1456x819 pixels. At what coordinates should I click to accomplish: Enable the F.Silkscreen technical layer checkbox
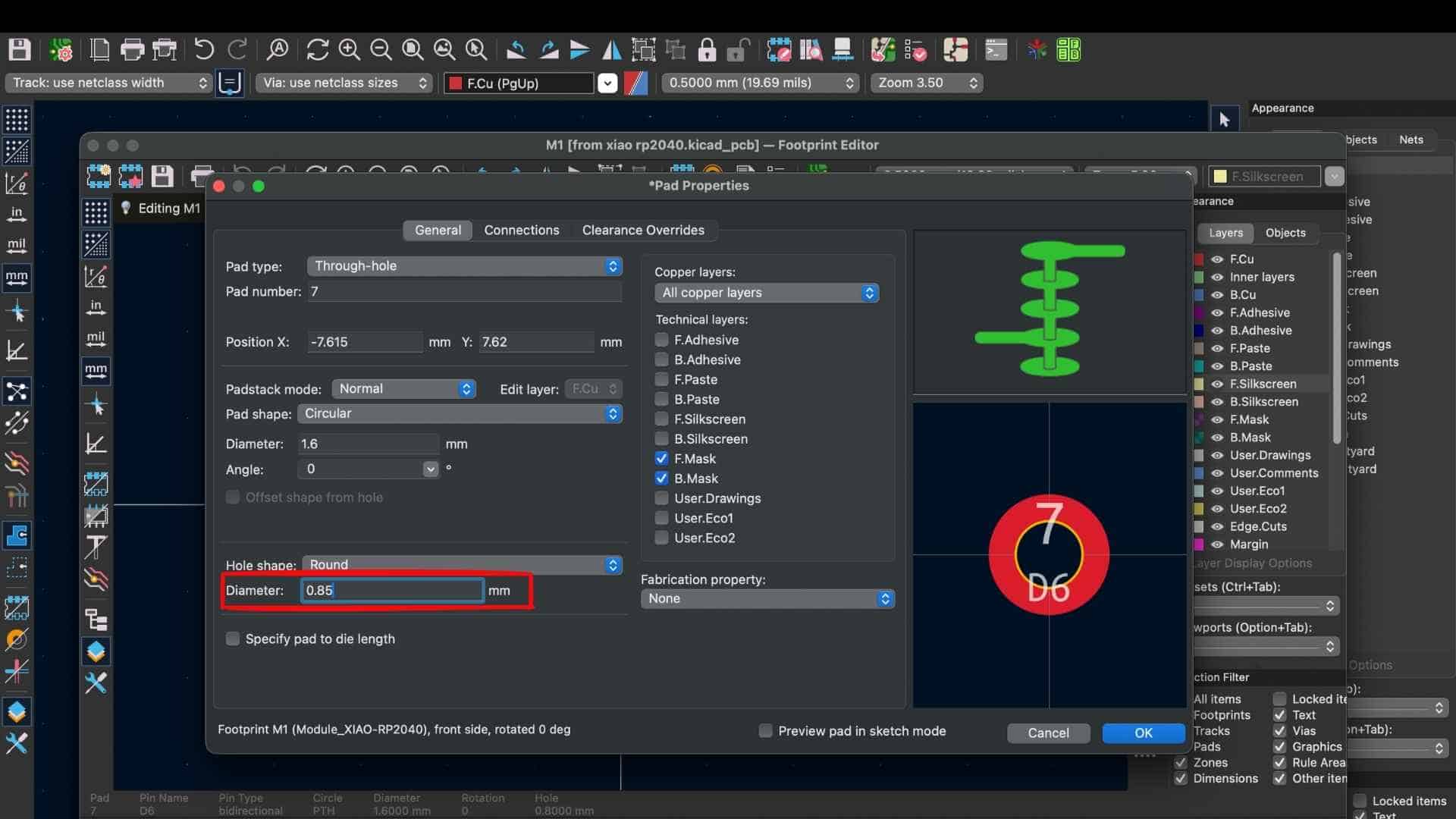661,419
